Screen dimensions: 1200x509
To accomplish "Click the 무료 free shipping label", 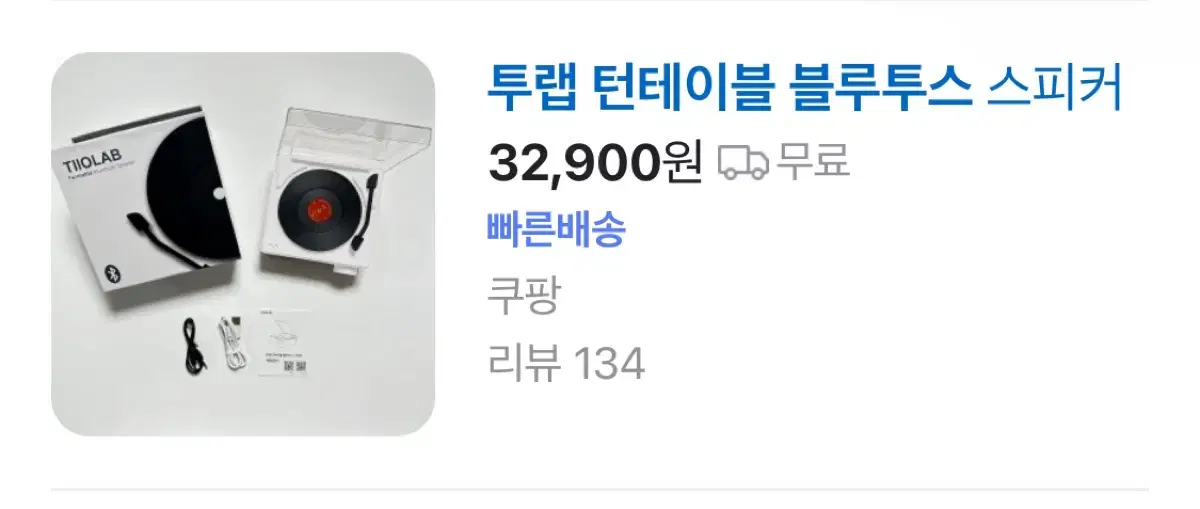I will click(x=813, y=161).
